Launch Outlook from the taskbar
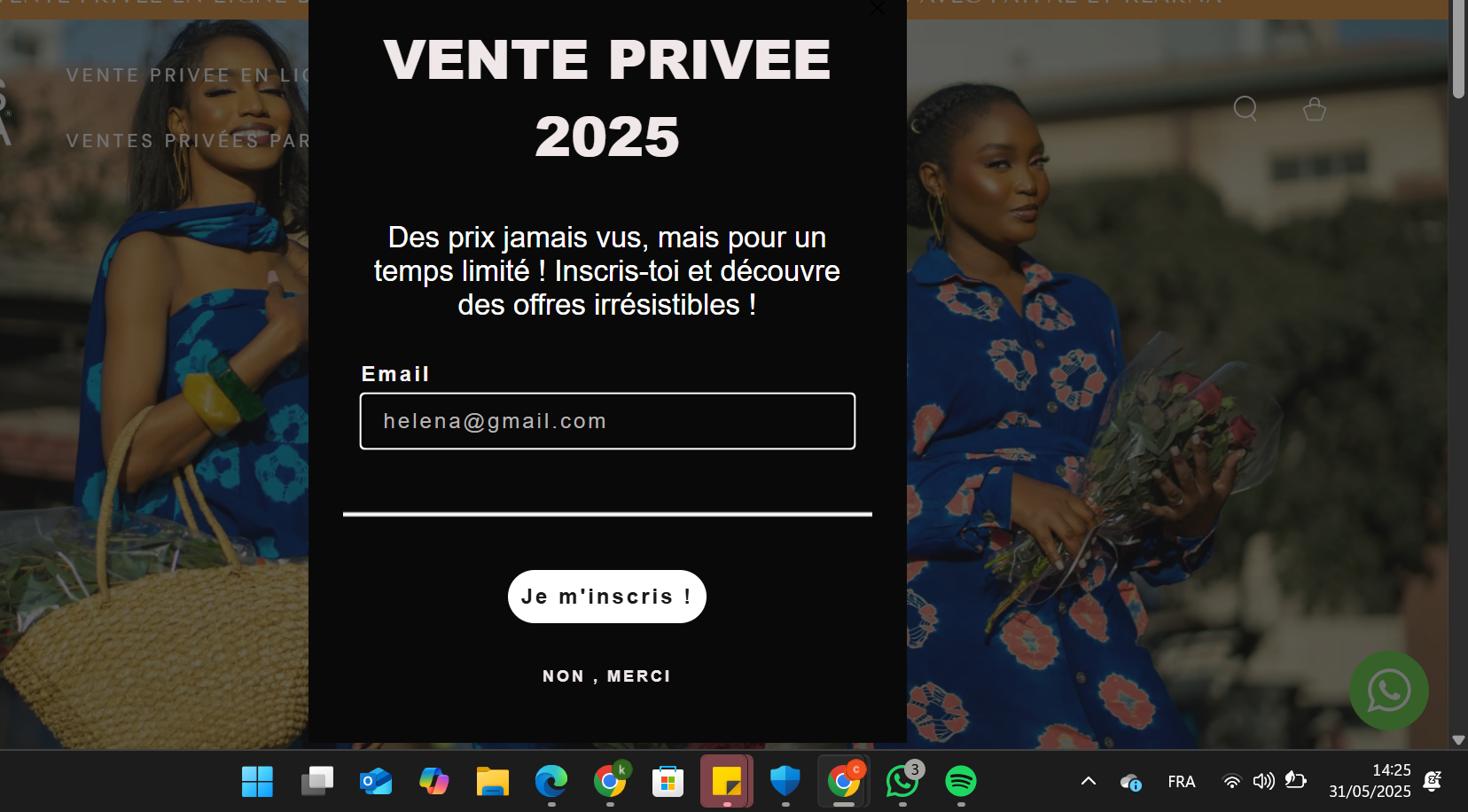 pyautogui.click(x=376, y=781)
